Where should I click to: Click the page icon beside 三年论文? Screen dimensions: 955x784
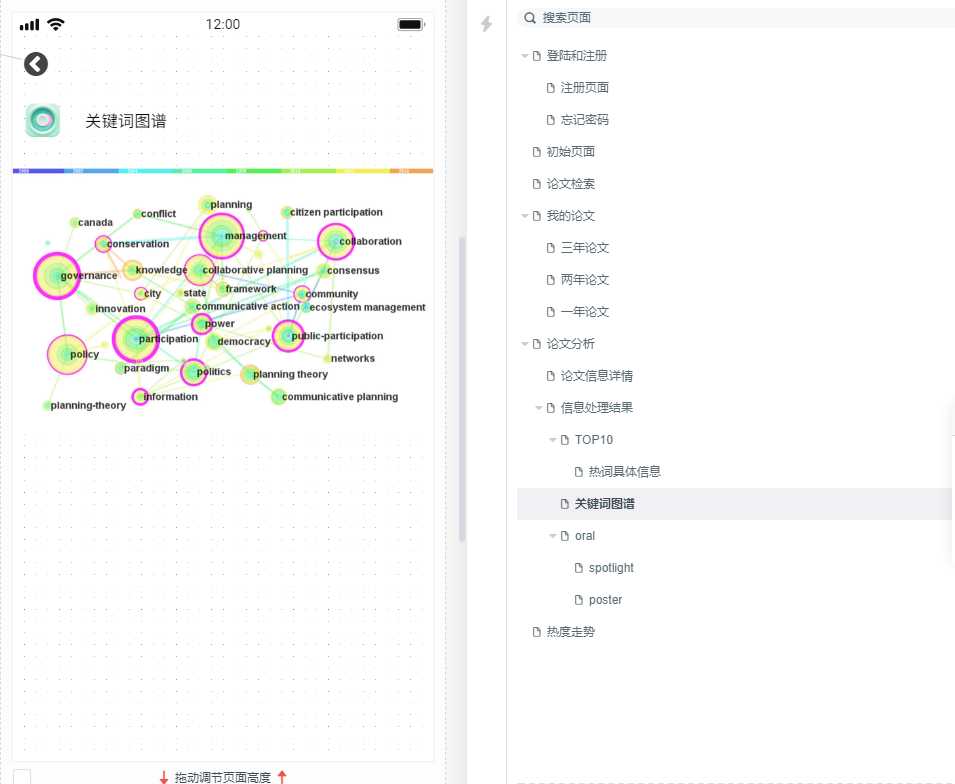(x=551, y=248)
